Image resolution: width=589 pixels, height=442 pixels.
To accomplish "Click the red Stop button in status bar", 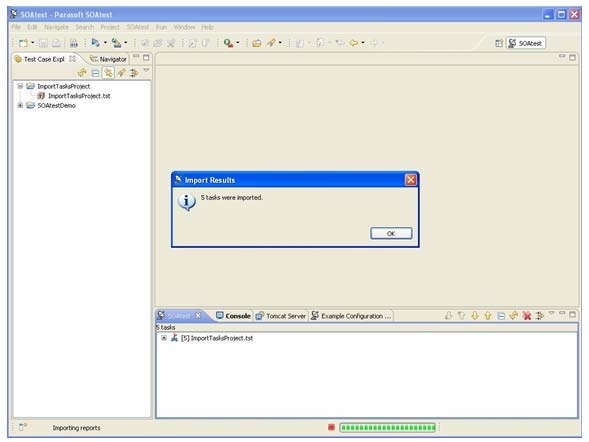I will [331, 427].
